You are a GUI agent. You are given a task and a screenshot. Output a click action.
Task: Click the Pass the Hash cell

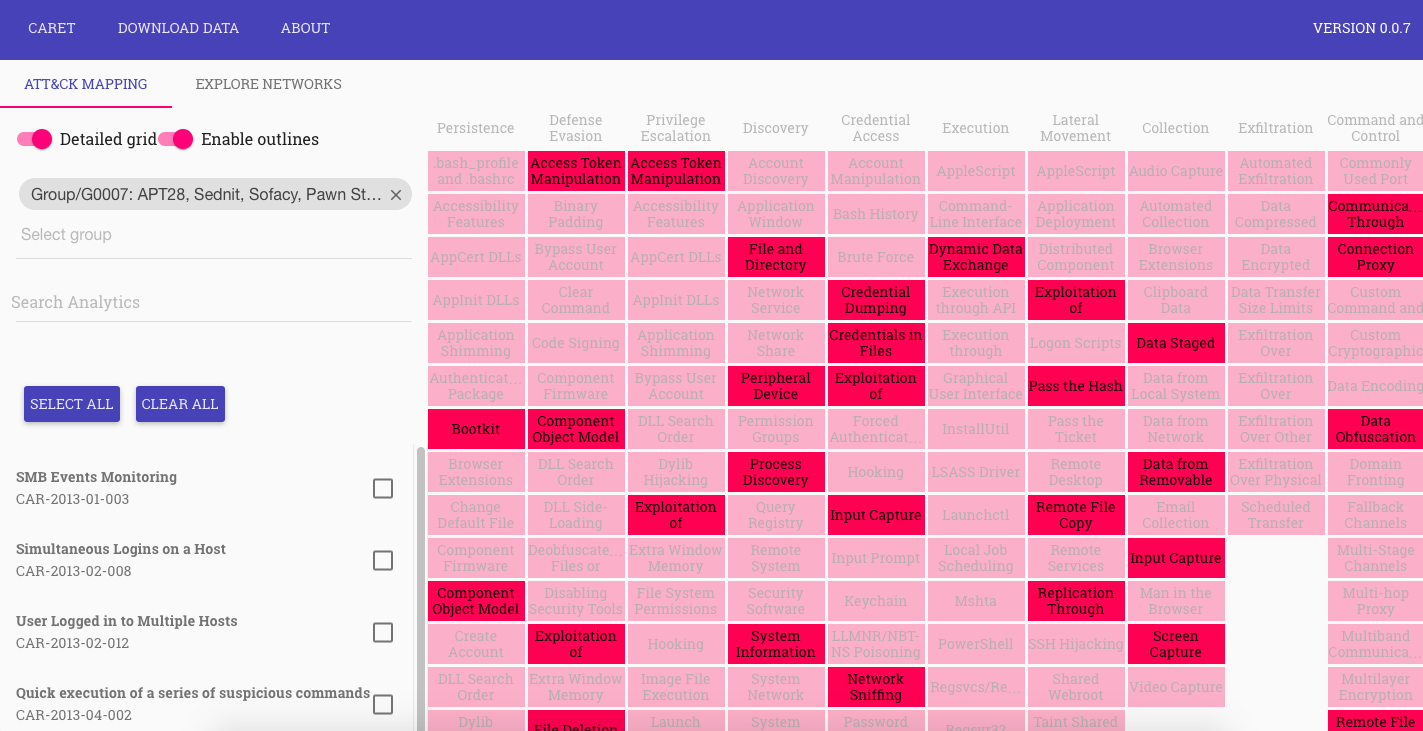point(1076,386)
